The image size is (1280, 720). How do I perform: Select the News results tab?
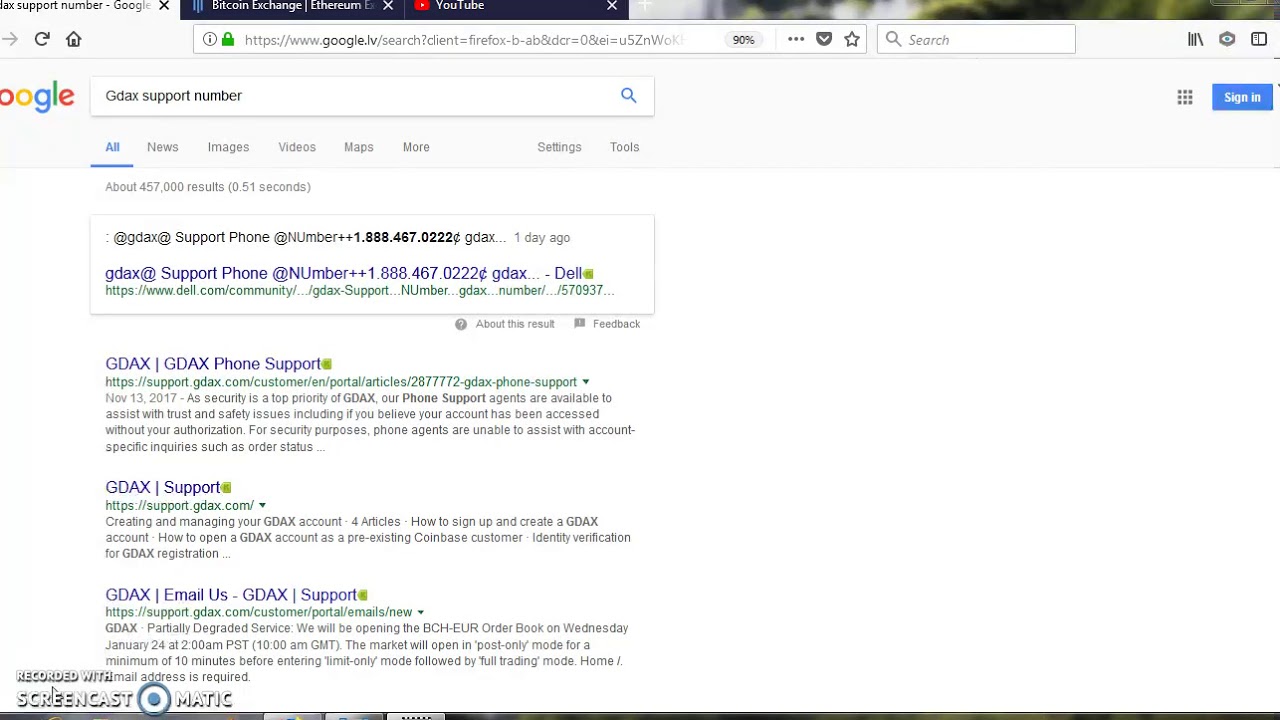[x=163, y=147]
